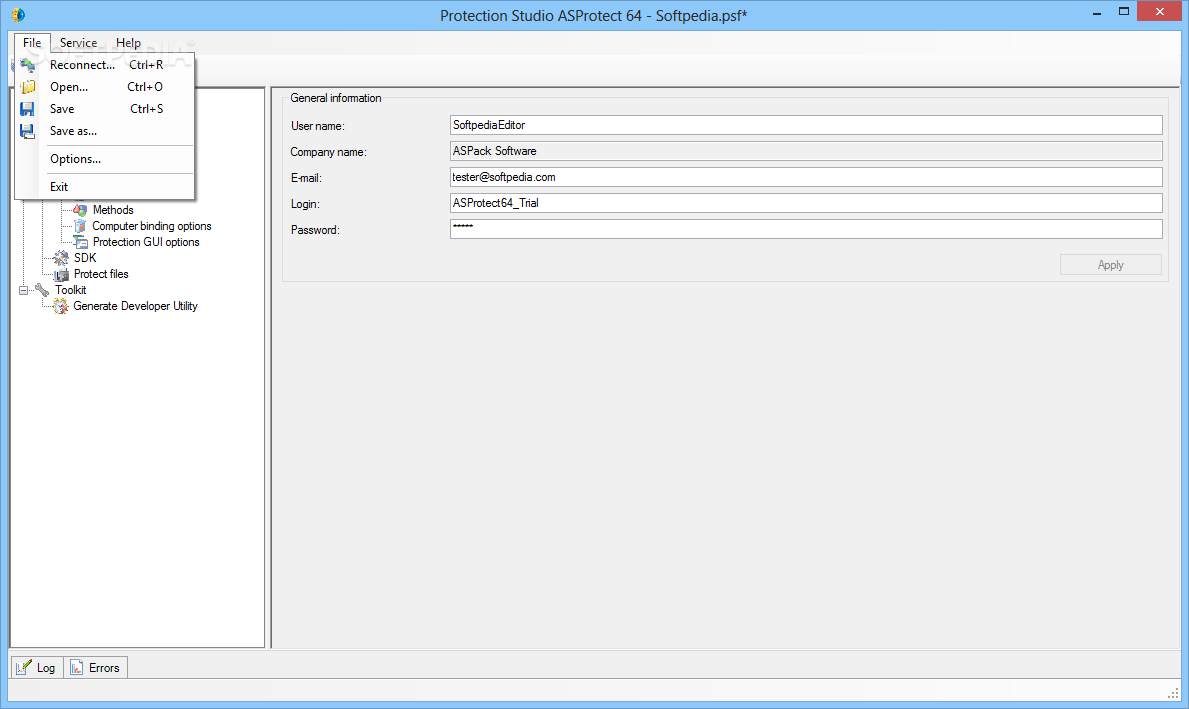Collapse the Toolkit tree node
Image resolution: width=1189 pixels, height=709 pixels.
pyautogui.click(x=24, y=290)
